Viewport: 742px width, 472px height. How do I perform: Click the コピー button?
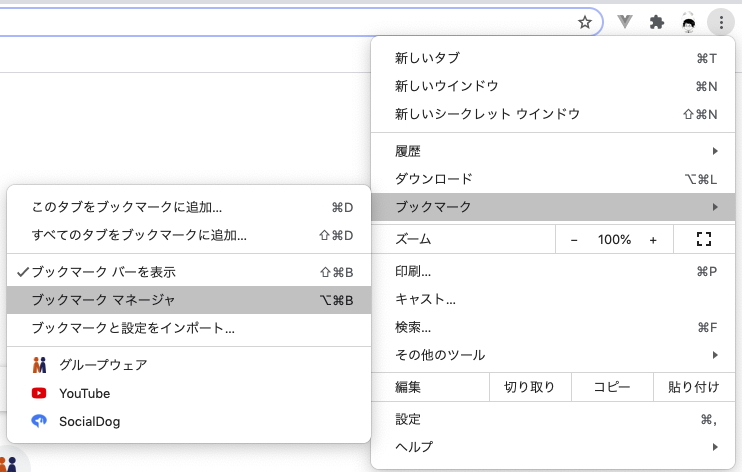click(612, 387)
